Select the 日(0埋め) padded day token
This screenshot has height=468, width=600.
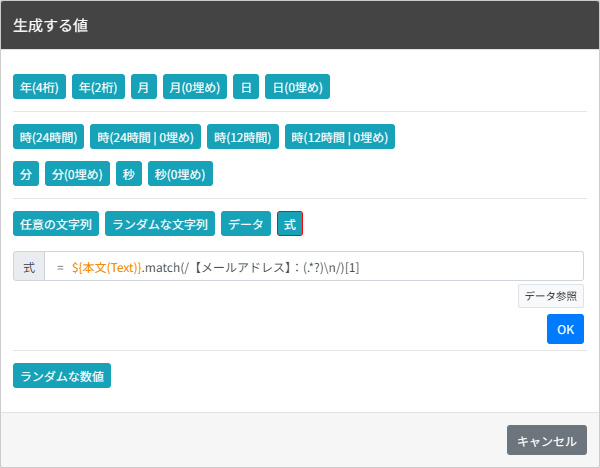(297, 87)
